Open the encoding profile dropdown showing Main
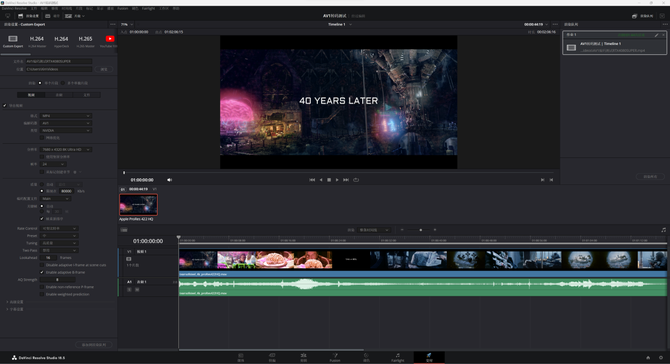Screen dimensions: 670x364 tap(55, 199)
